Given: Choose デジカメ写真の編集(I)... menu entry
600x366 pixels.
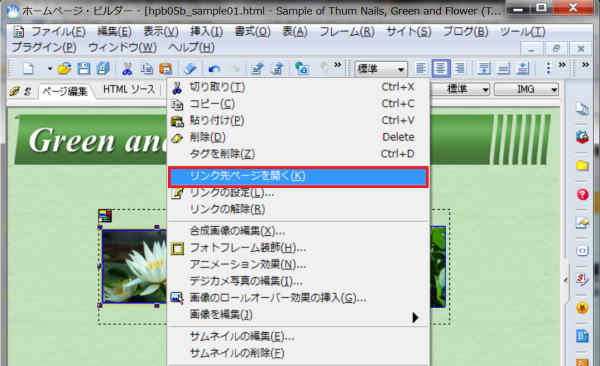Looking at the screenshot, I should [298, 281].
